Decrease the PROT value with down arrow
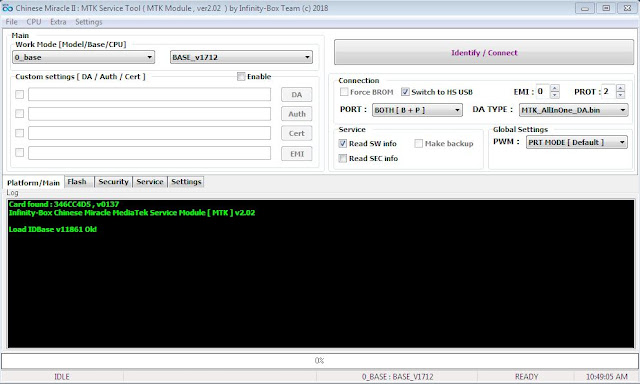This screenshot has height=384, width=640. pos(620,95)
